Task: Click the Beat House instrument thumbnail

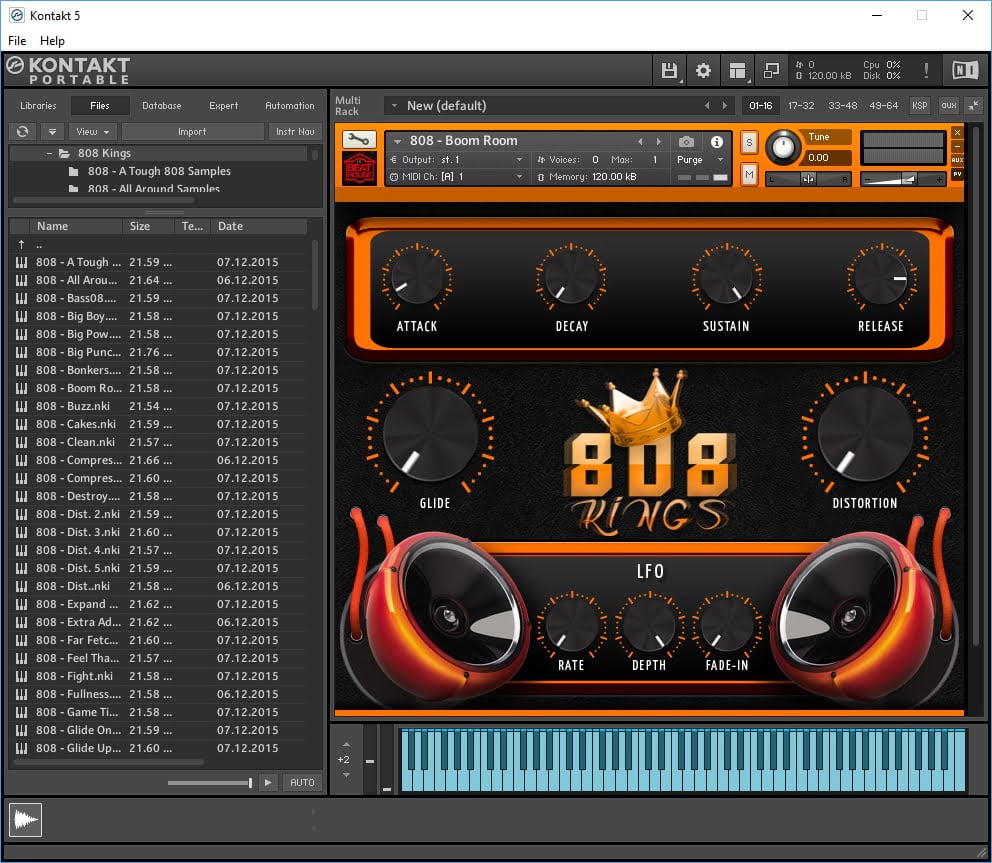Action: pos(359,169)
